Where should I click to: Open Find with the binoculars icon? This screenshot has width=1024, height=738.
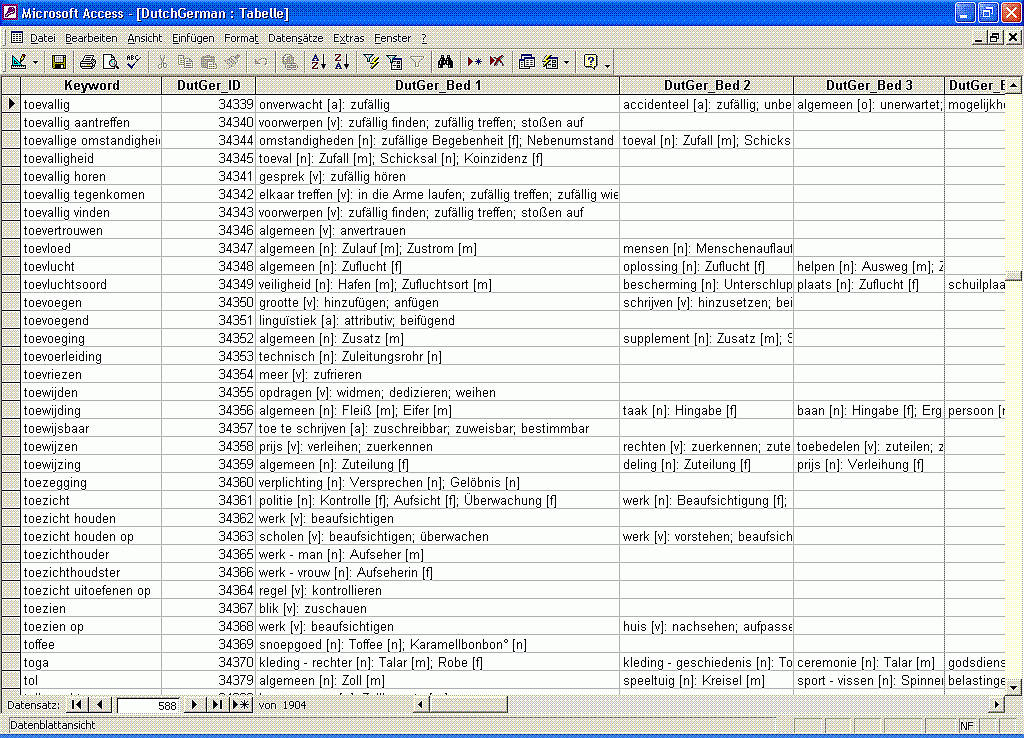[x=445, y=62]
